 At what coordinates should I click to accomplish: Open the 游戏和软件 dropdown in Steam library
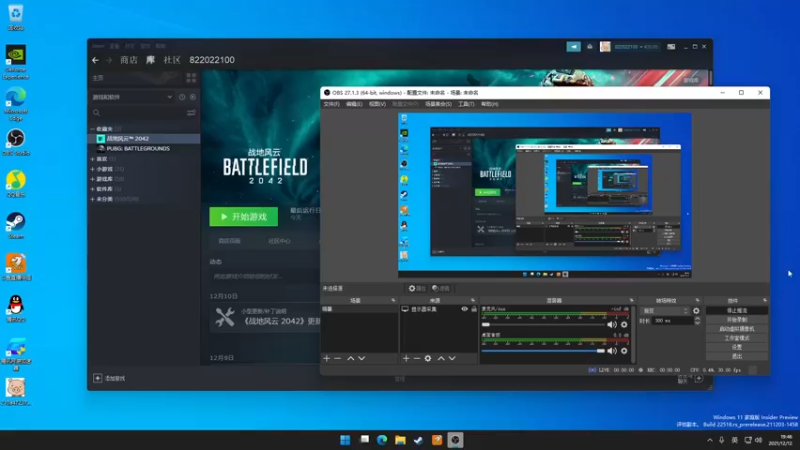133,97
